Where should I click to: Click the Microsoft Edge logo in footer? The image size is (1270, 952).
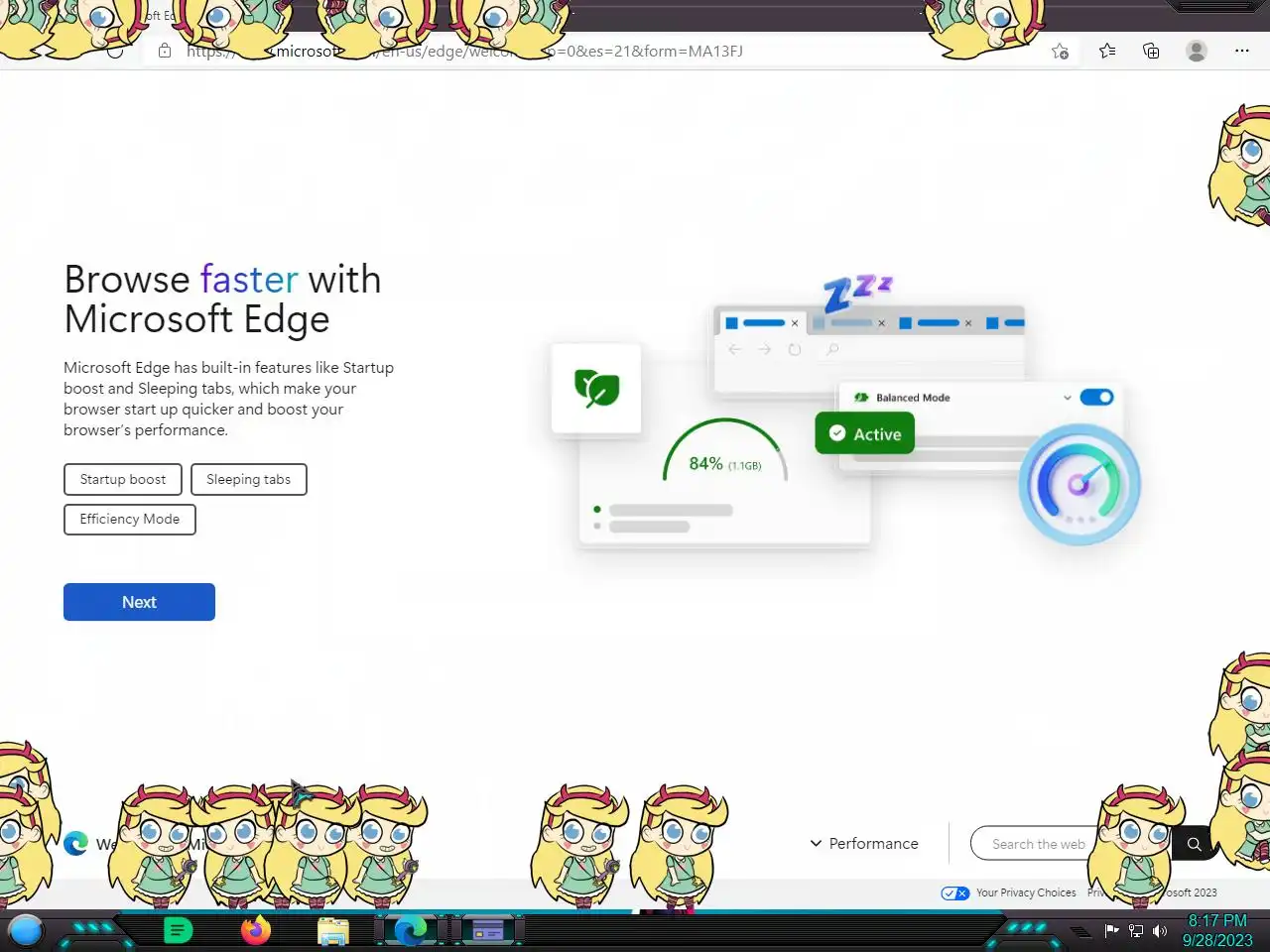[x=75, y=843]
